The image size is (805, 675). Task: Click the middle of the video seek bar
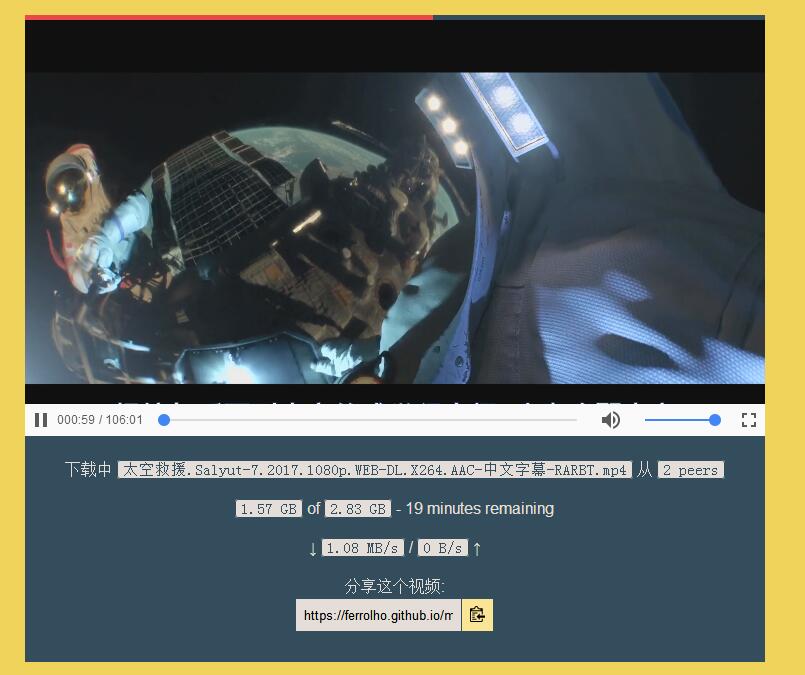tap(370, 420)
